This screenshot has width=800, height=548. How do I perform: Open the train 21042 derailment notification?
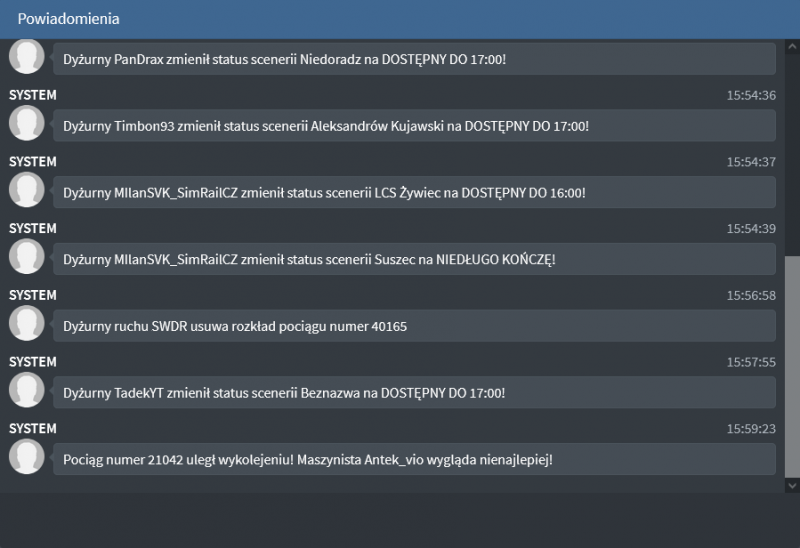[413, 460]
